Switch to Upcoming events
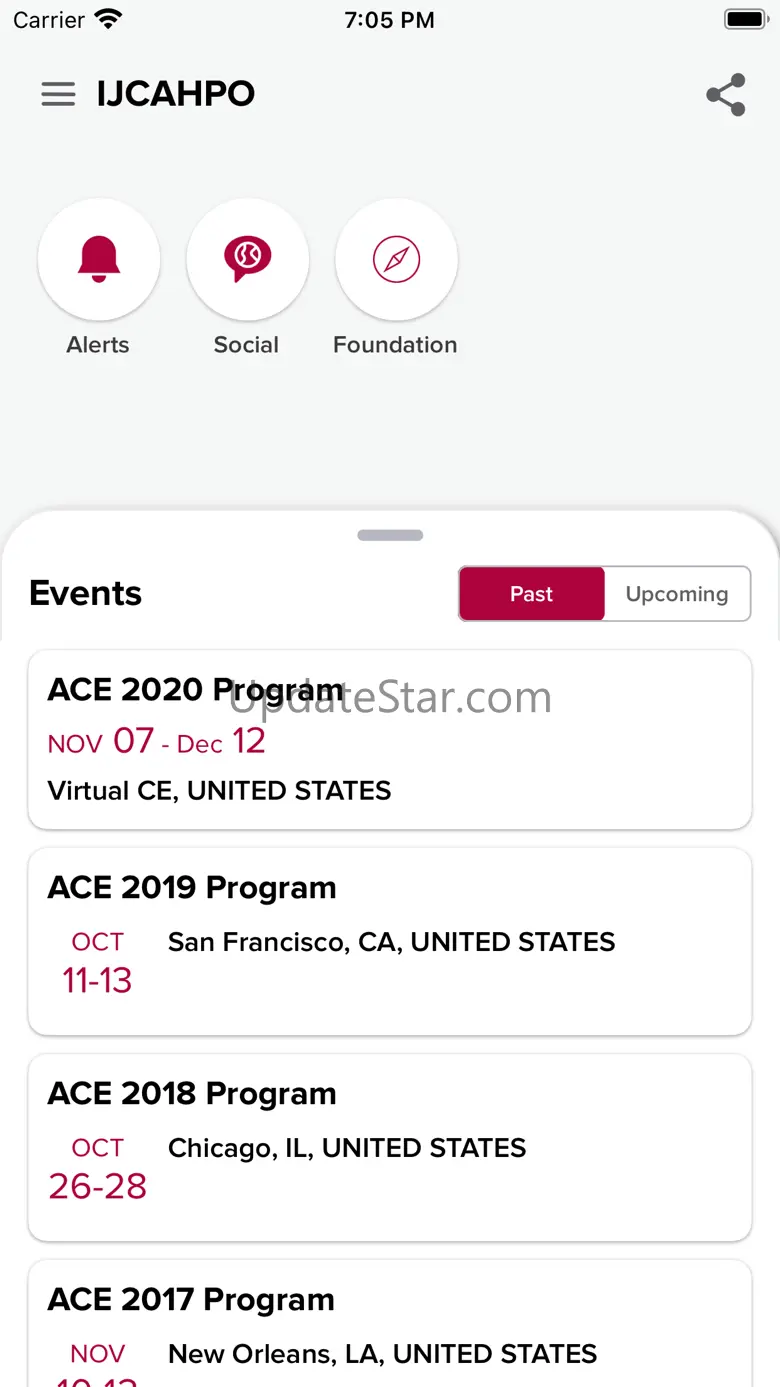The height and width of the screenshot is (1387, 780). [677, 594]
